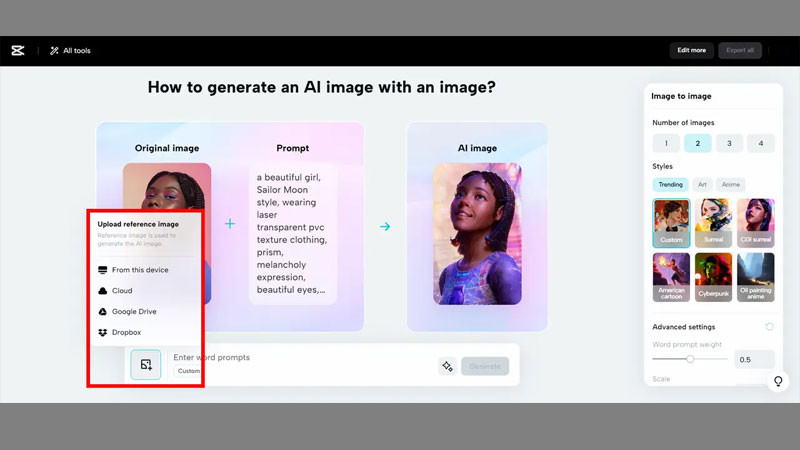Click the CapCut logo icon
This screenshot has width=800, height=450.
(17, 50)
